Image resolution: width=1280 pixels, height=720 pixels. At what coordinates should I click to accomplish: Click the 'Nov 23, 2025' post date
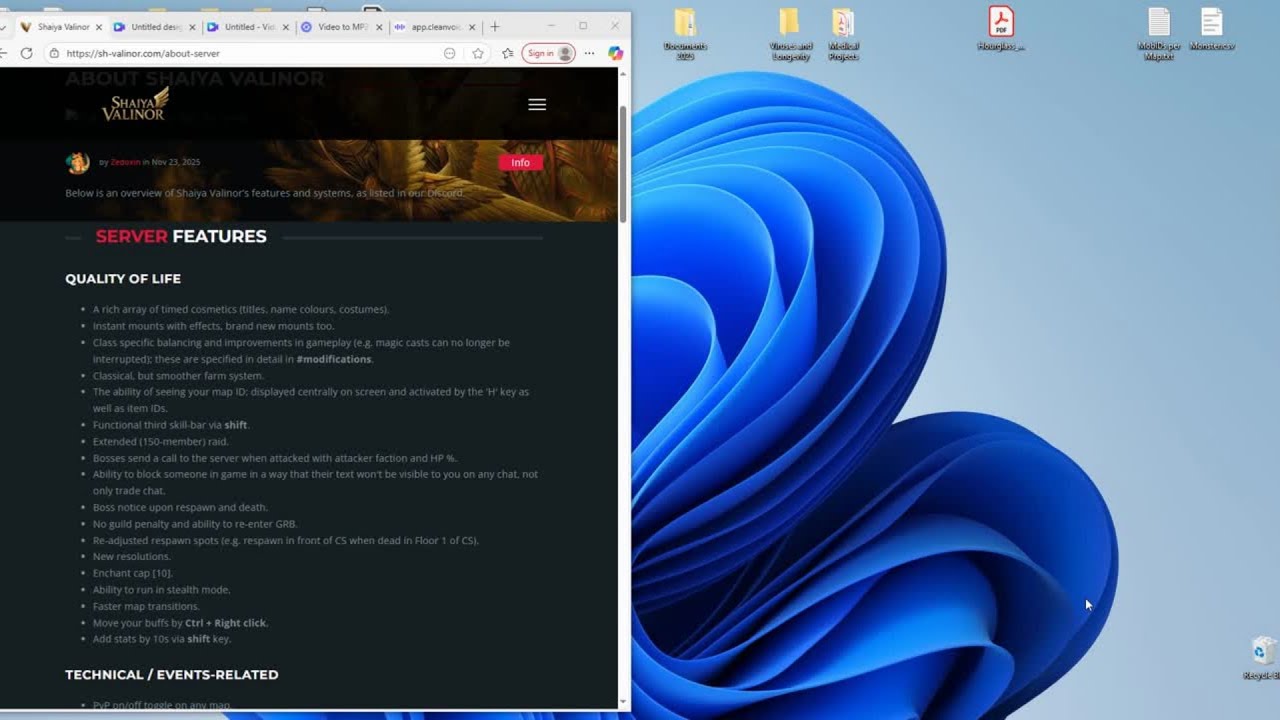(x=176, y=162)
